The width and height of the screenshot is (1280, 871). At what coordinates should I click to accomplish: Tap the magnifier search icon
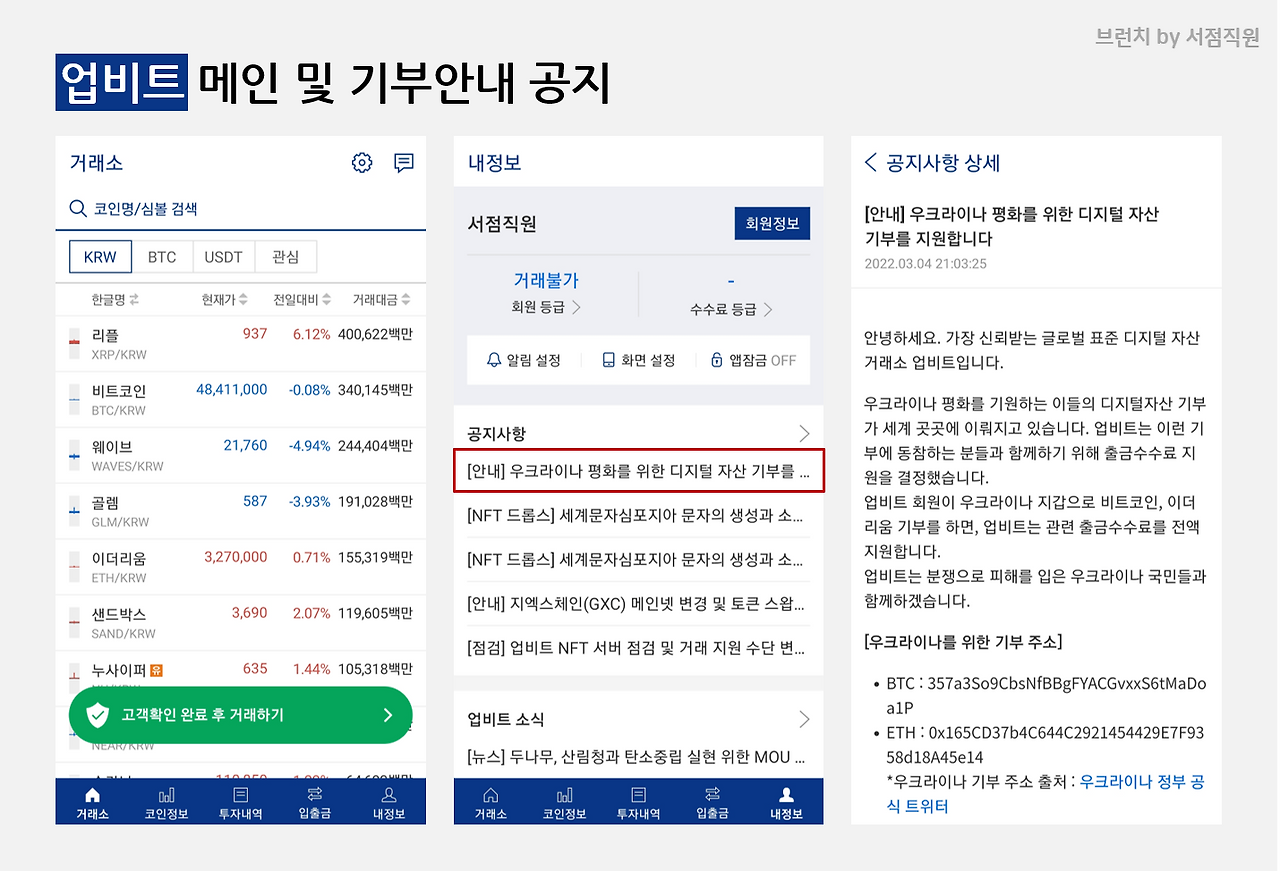pyautogui.click(x=78, y=209)
